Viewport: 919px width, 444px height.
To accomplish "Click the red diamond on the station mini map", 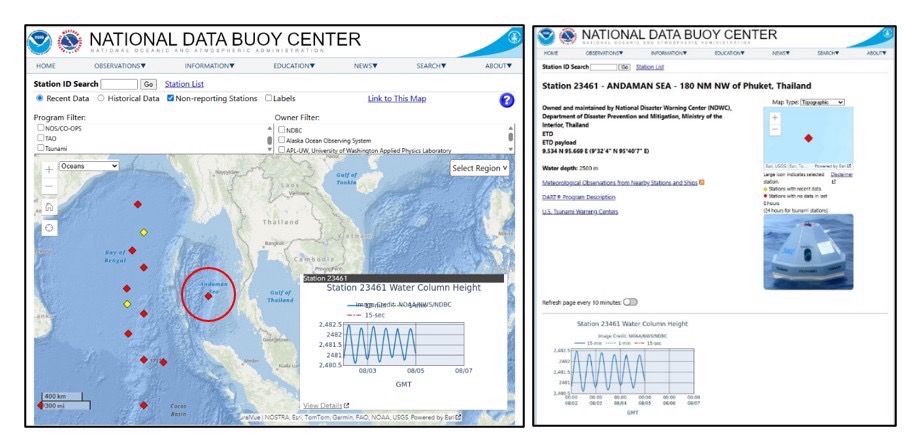I will 808,138.
